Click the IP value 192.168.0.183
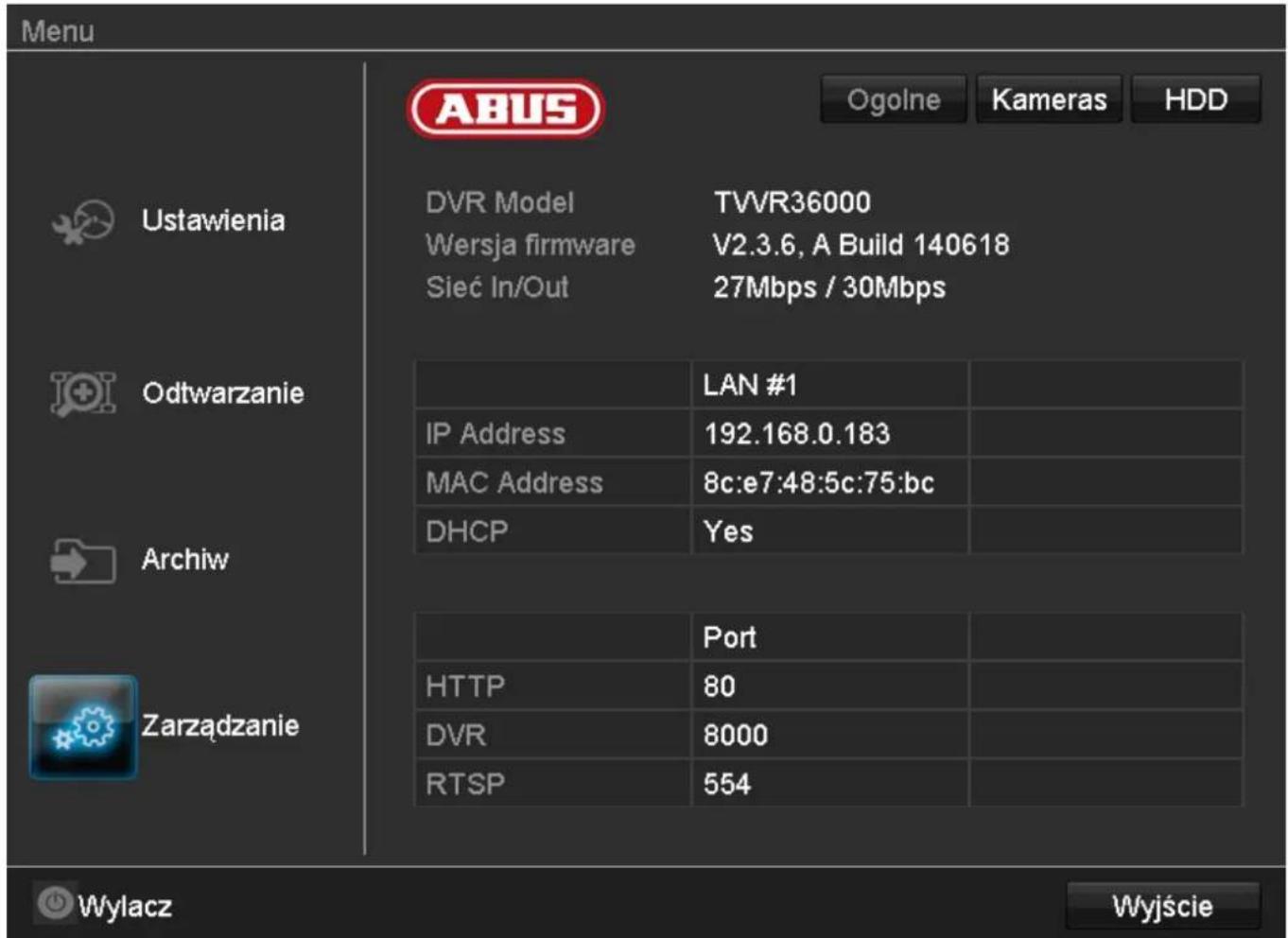The image size is (1288, 938). 796,434
